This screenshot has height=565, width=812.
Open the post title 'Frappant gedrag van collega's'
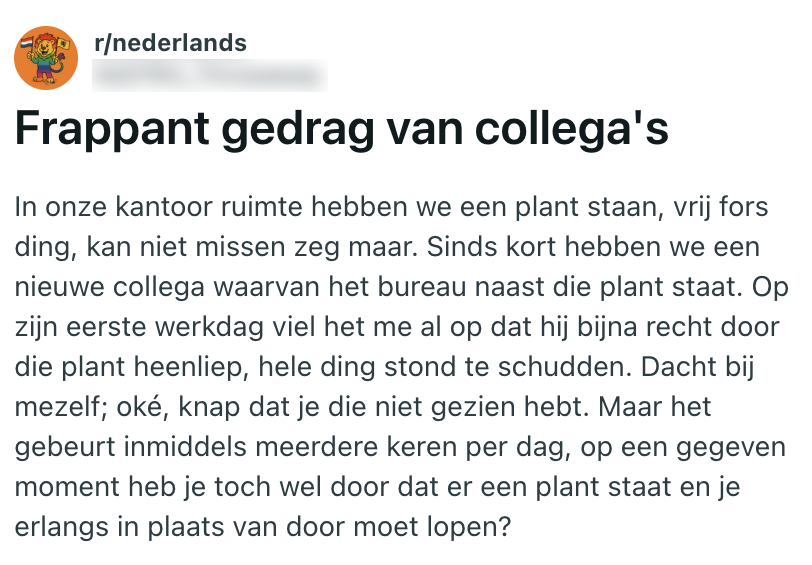pyautogui.click(x=341, y=132)
